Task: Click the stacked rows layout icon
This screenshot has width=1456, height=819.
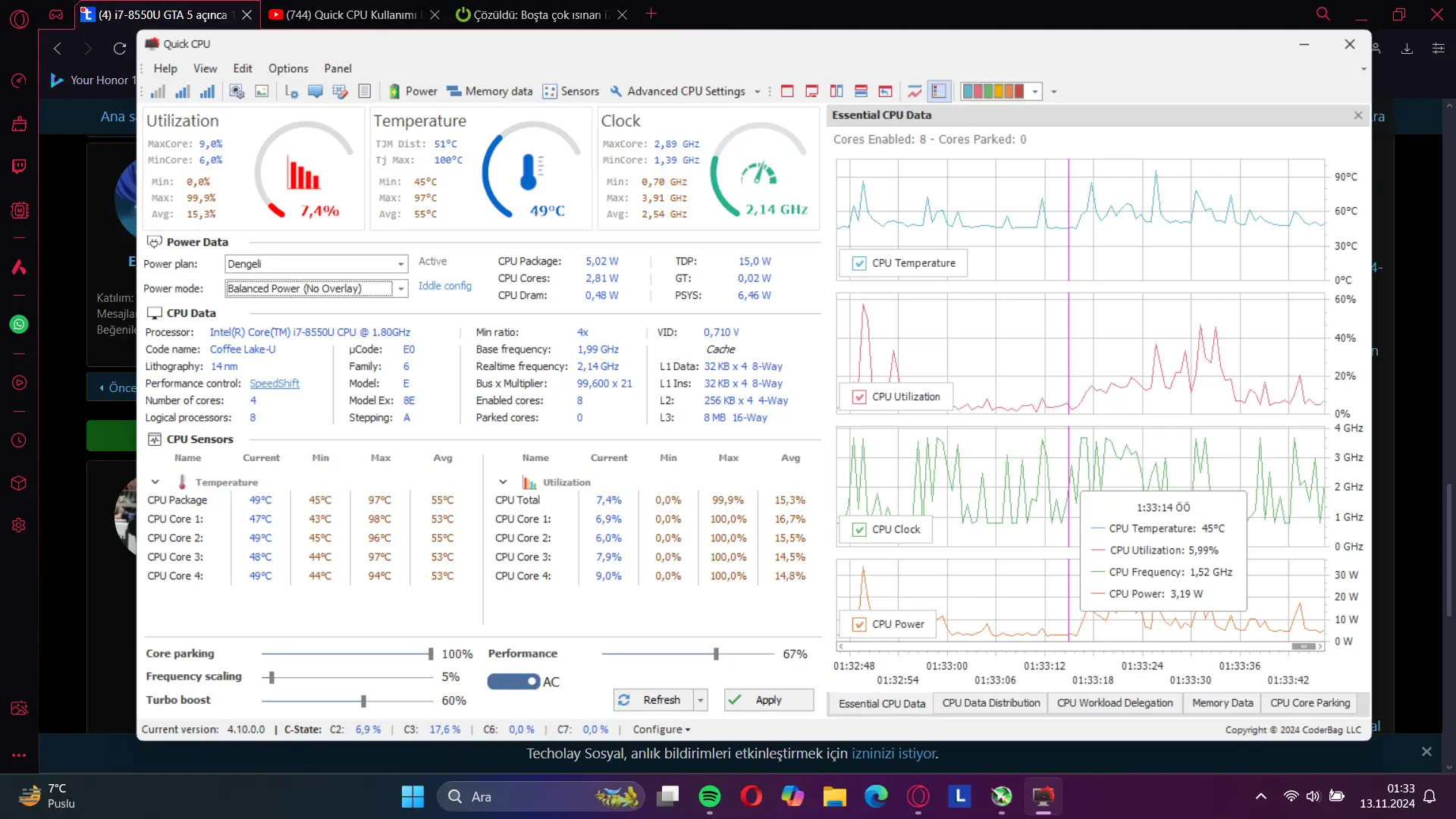Action: [861, 91]
